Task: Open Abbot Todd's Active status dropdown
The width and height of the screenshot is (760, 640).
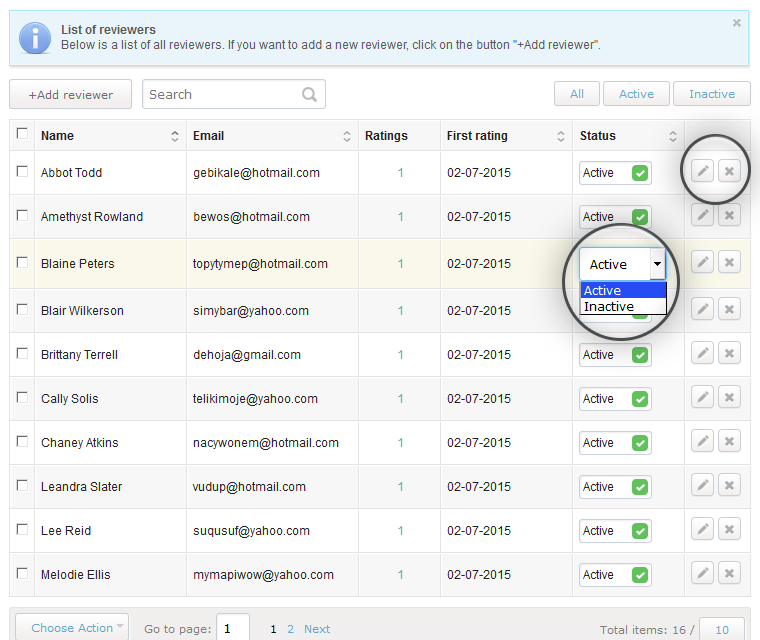Action: [x=615, y=173]
